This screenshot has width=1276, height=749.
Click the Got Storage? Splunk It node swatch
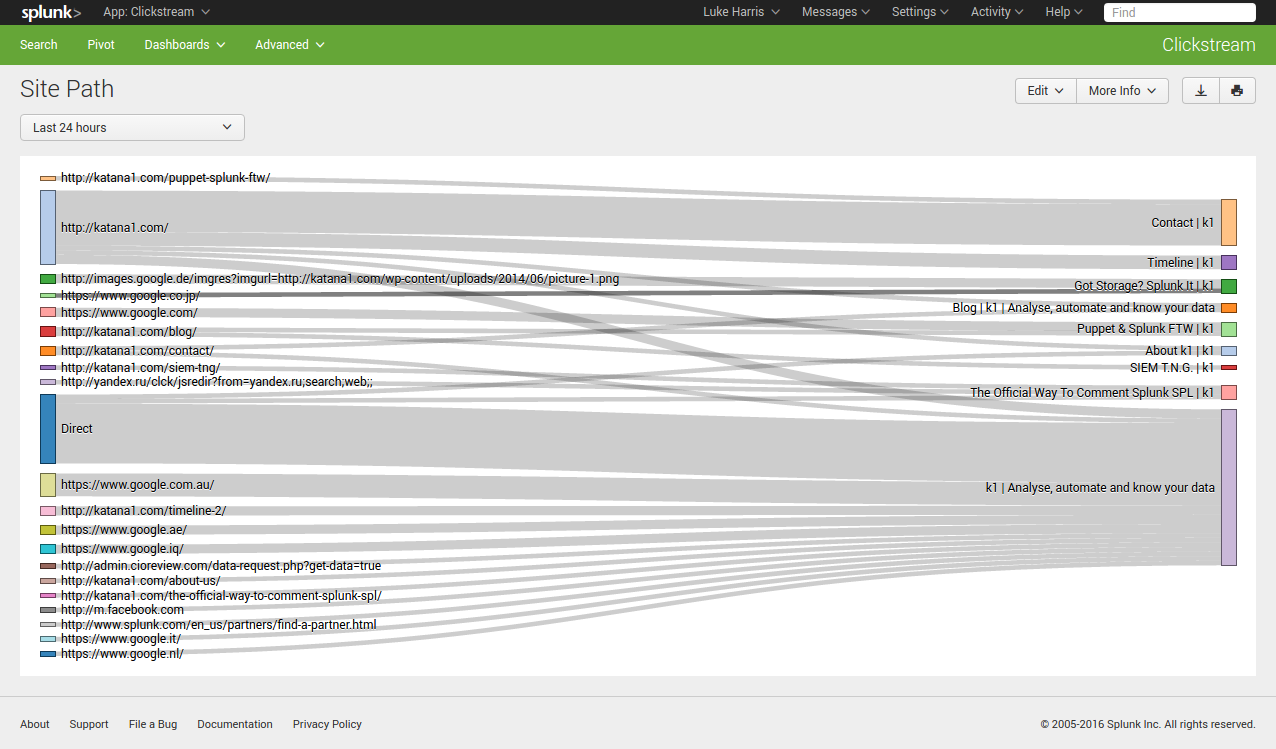[1229, 286]
